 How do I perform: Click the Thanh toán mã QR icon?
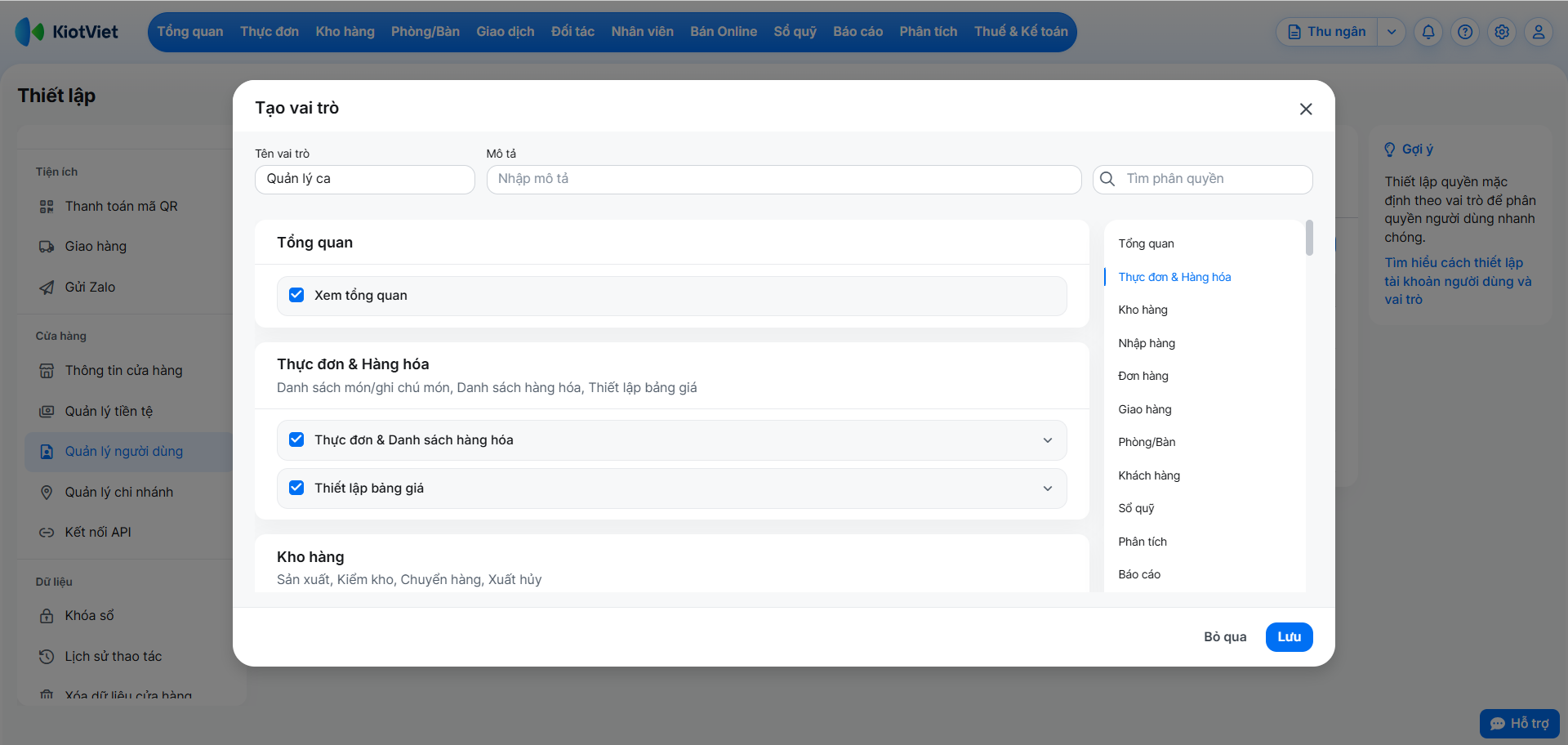tap(47, 207)
